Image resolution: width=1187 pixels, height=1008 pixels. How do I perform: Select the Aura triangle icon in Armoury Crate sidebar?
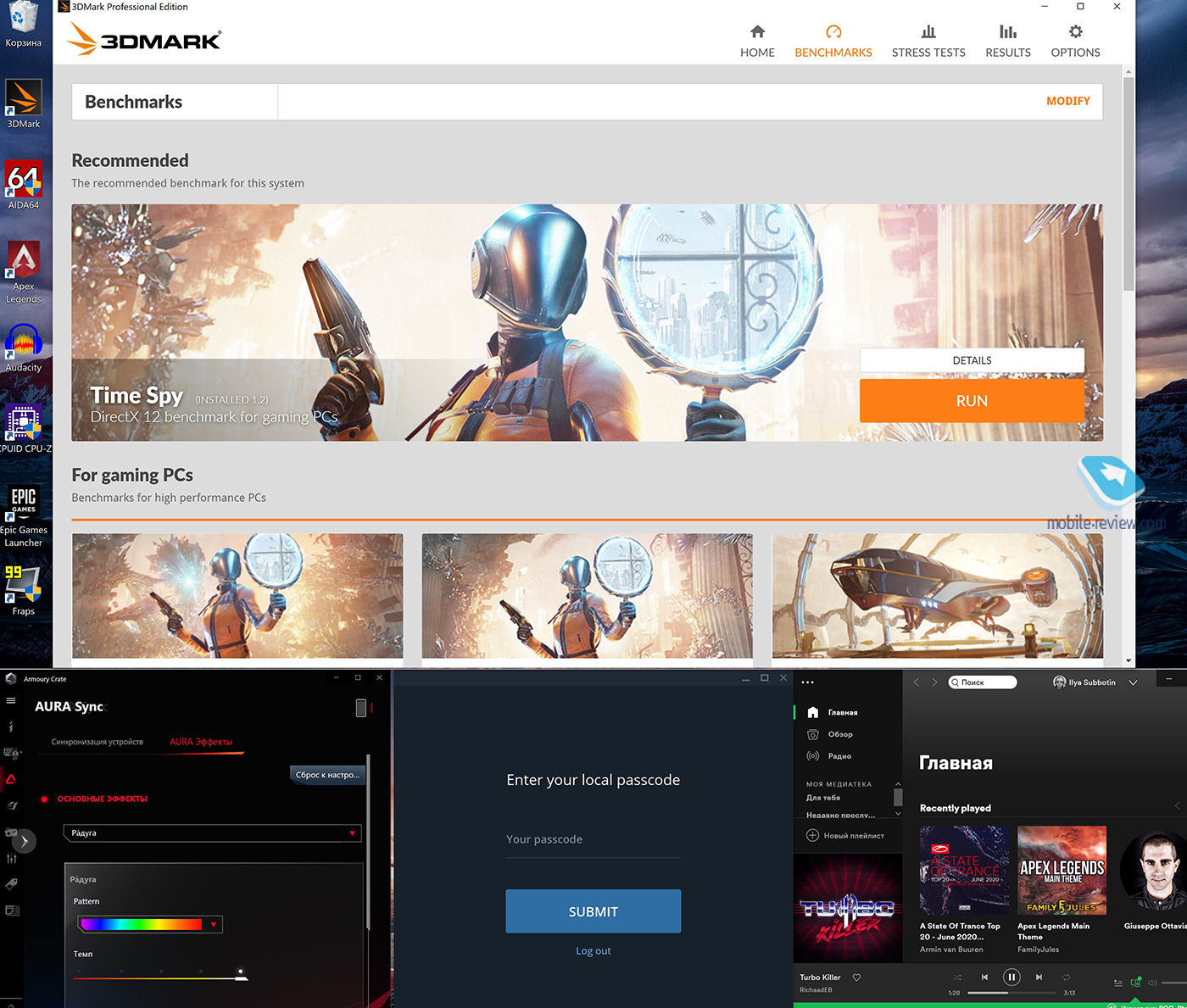coord(11,779)
